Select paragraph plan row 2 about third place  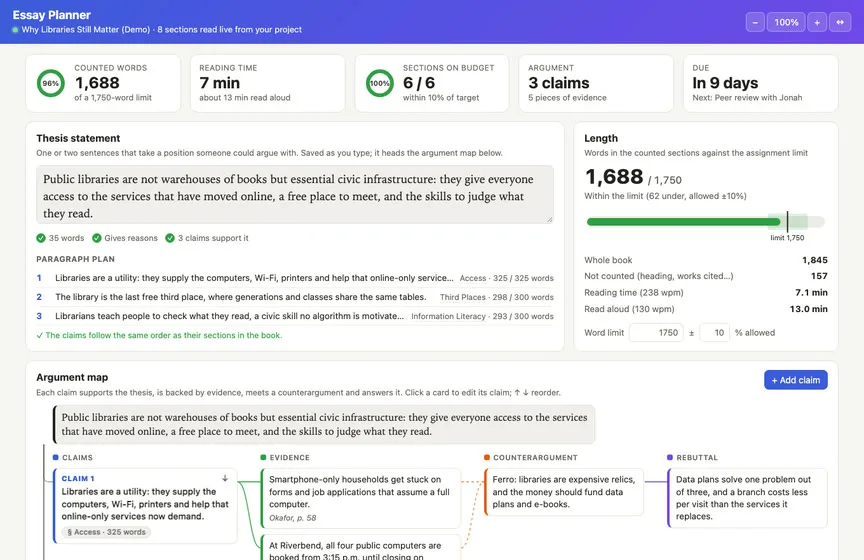tap(295, 297)
